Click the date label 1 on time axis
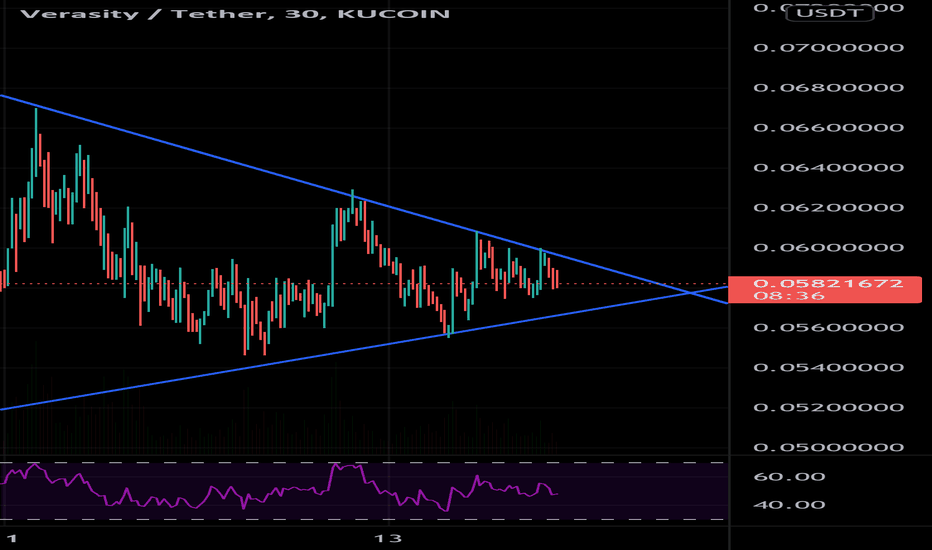This screenshot has width=932, height=550. coord(12,539)
